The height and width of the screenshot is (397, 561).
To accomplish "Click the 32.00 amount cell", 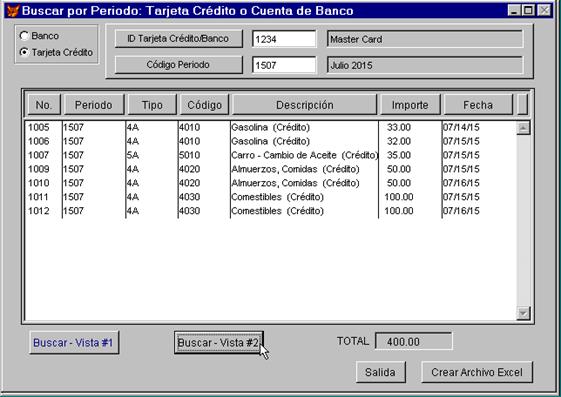I will pyautogui.click(x=399, y=141).
